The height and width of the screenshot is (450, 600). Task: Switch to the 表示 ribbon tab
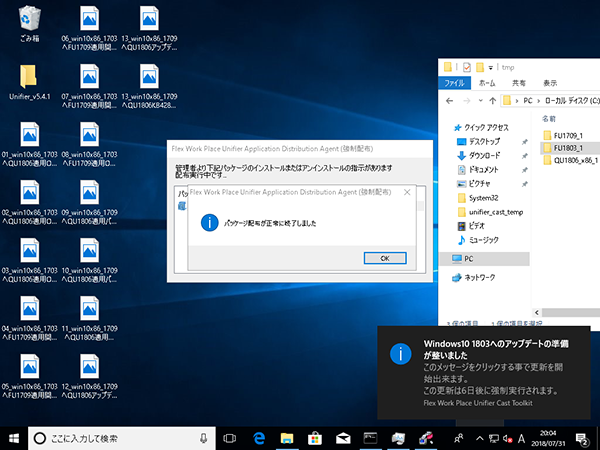pyautogui.click(x=550, y=83)
